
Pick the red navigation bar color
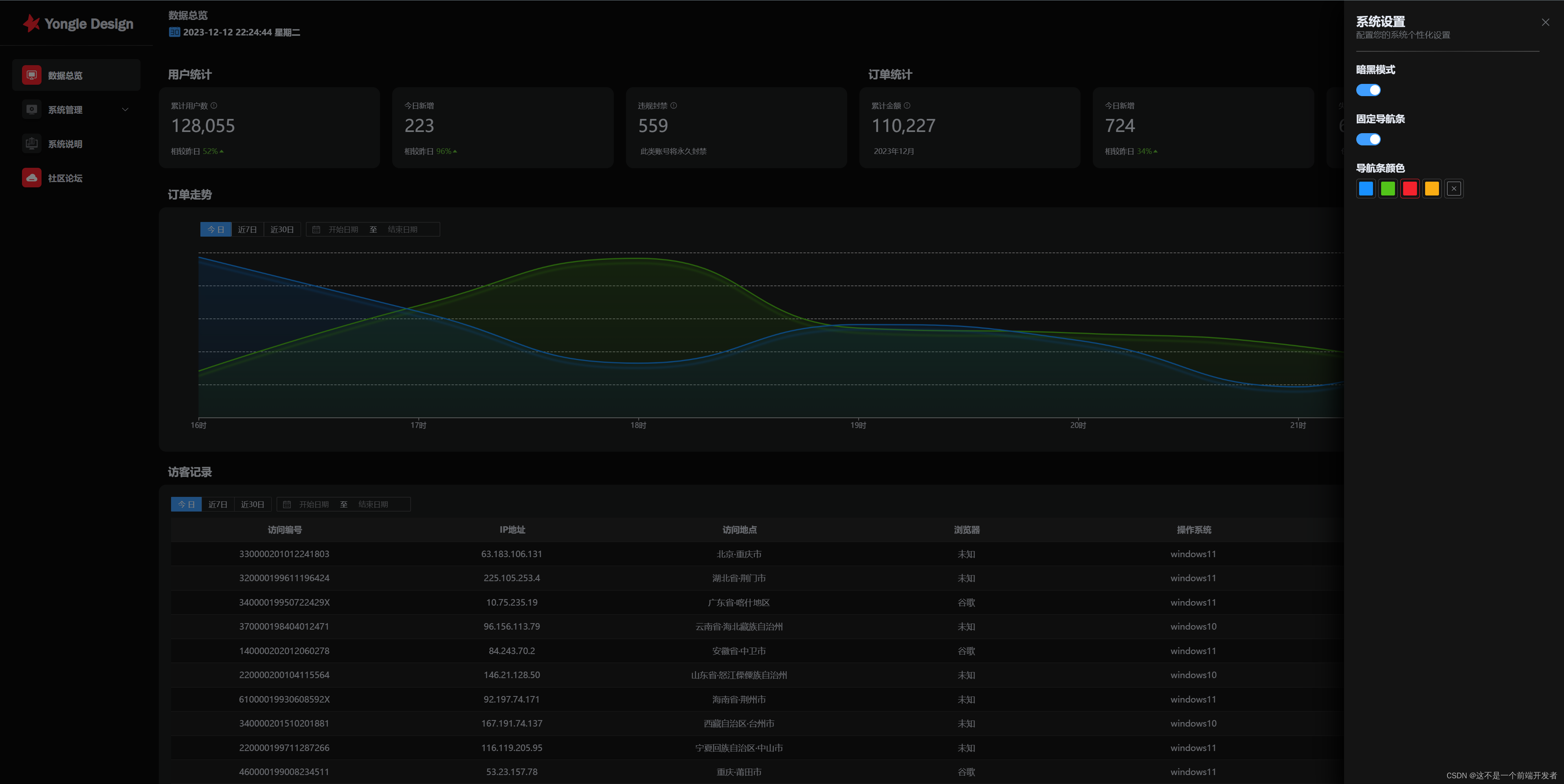pos(1409,189)
